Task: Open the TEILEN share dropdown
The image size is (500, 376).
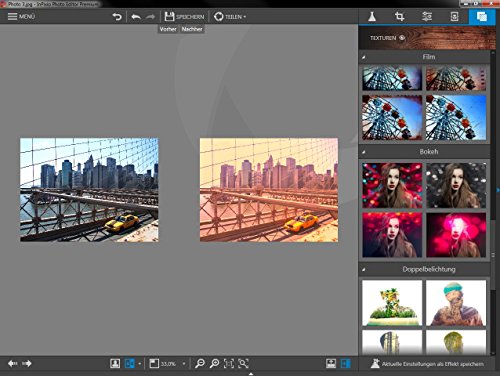Action: (x=230, y=16)
